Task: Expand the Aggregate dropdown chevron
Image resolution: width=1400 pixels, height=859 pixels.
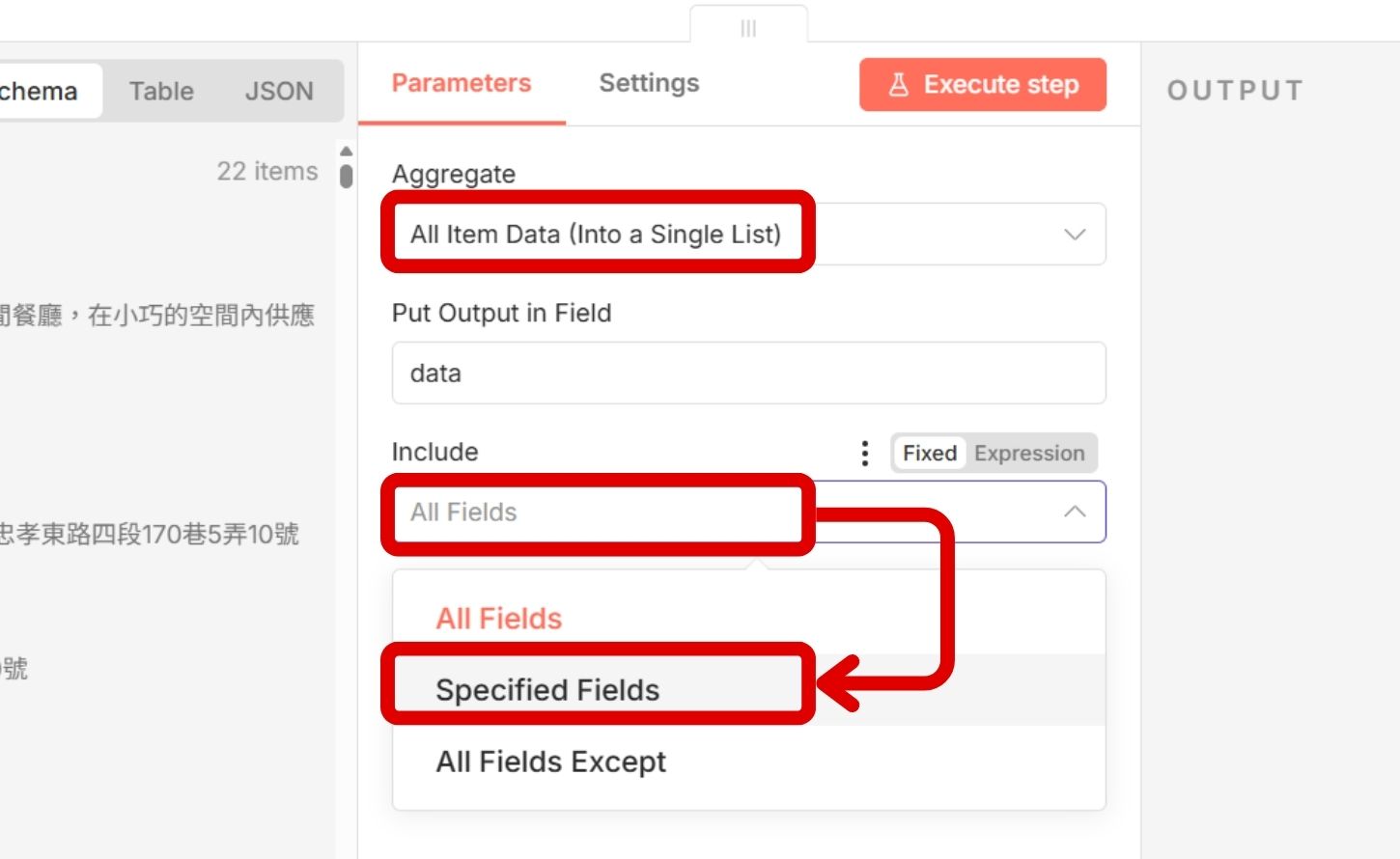Action: click(x=1075, y=235)
